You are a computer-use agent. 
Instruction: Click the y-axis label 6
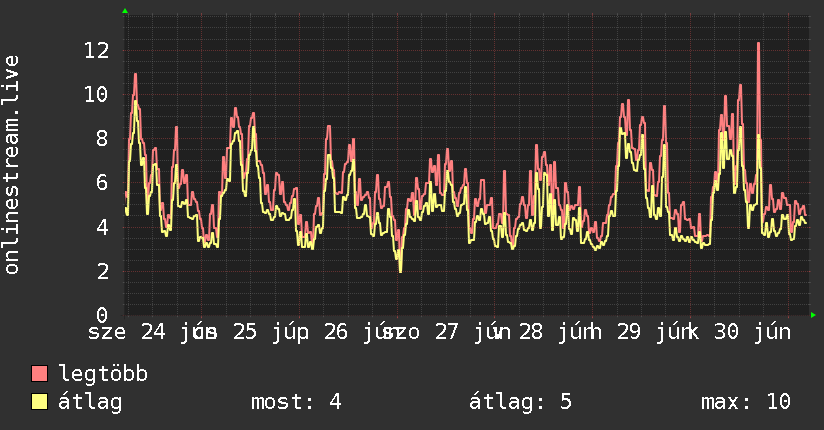(x=102, y=183)
